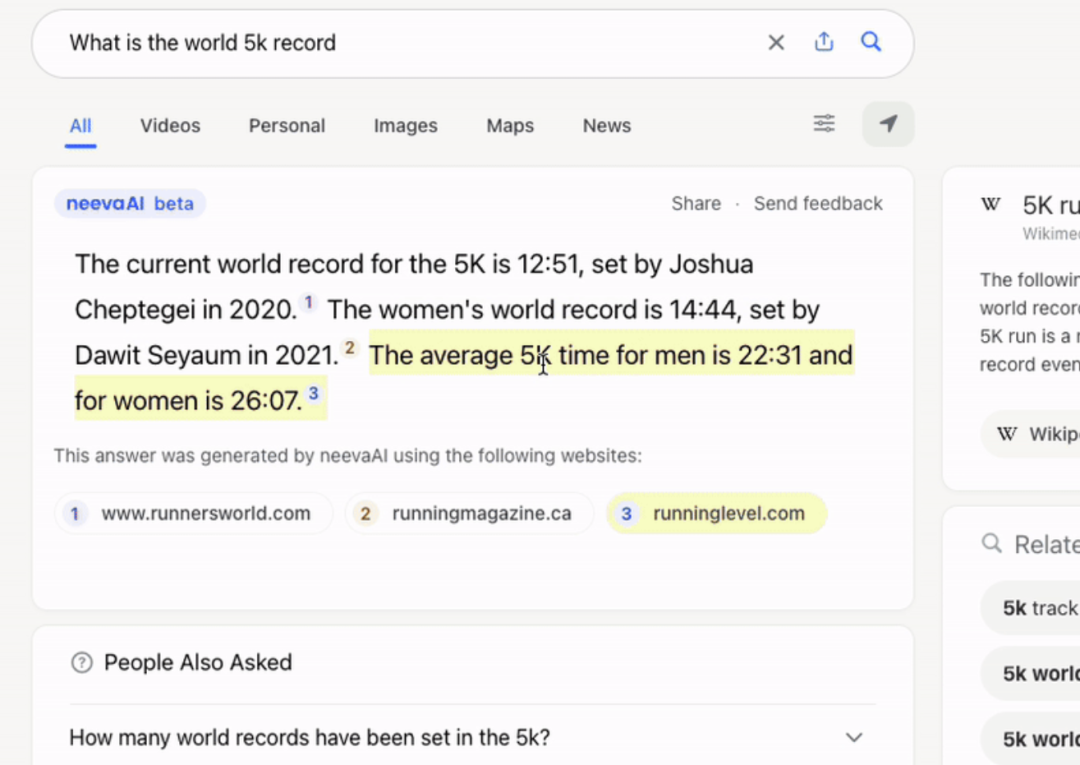Image resolution: width=1080 pixels, height=765 pixels.
Task: Clear the search query with the X icon
Action: point(776,43)
